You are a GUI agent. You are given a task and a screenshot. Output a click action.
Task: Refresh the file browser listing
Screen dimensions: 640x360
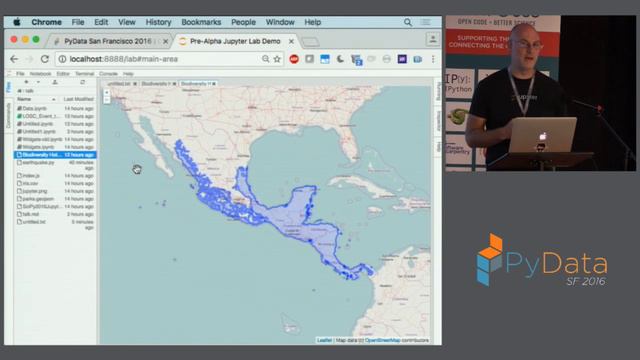tap(82, 82)
